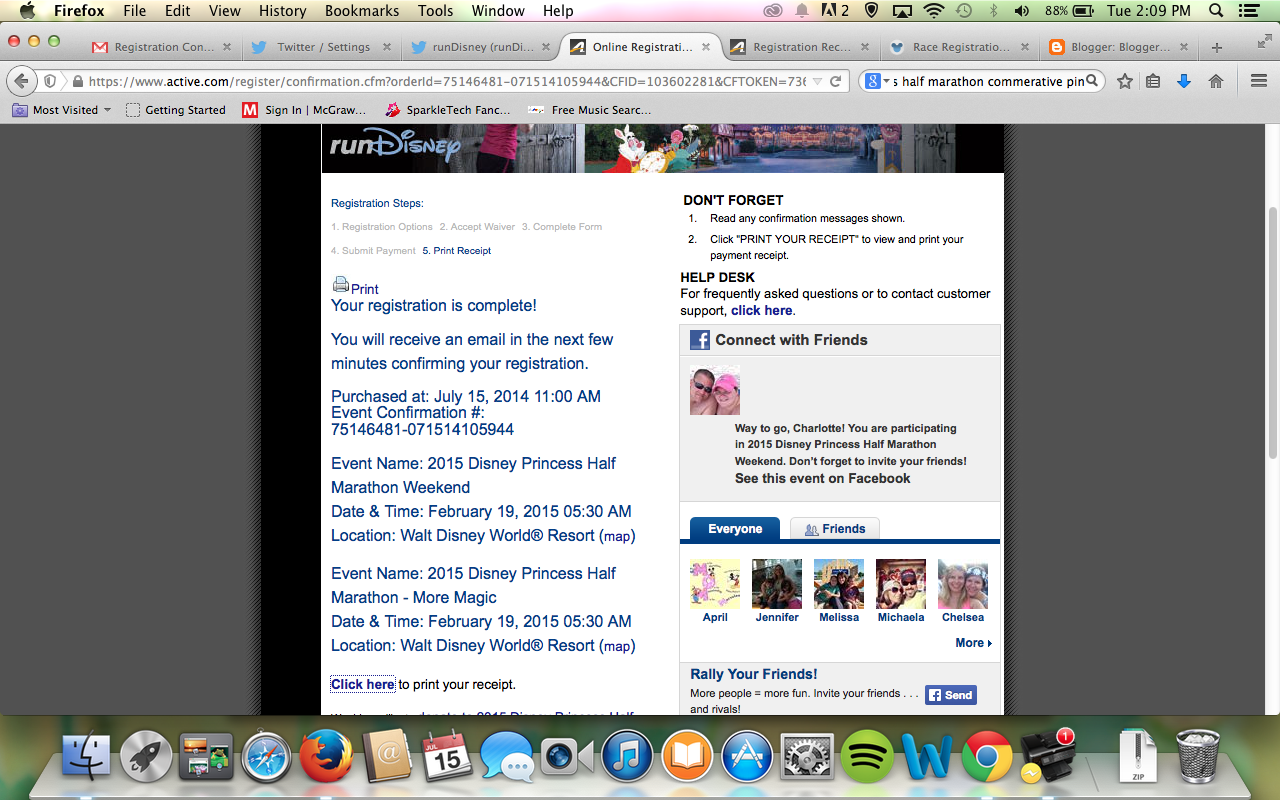Screen dimensions: 1280x800
Task: Click the Google search input field
Action: pos(988,81)
